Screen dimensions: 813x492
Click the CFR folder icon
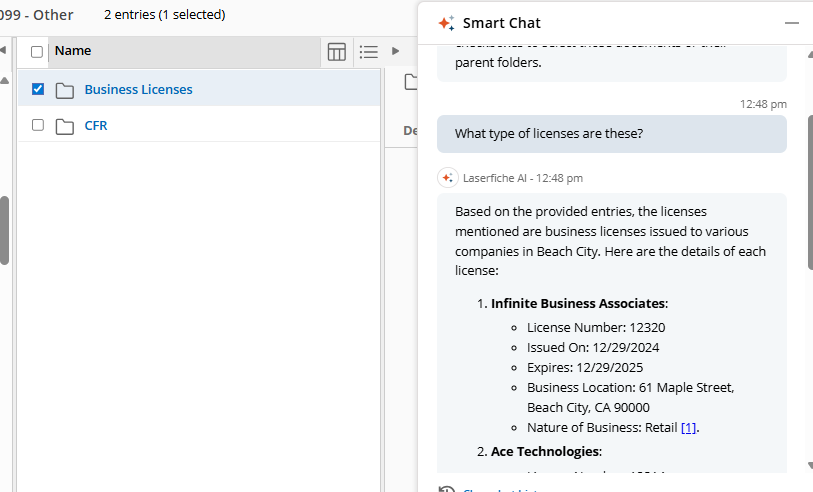[x=65, y=126]
